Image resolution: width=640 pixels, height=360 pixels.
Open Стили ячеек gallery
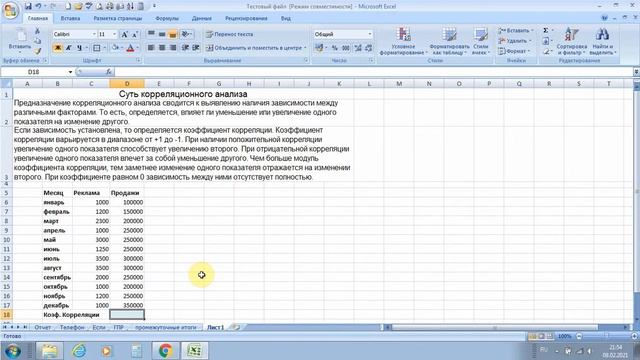pos(481,41)
